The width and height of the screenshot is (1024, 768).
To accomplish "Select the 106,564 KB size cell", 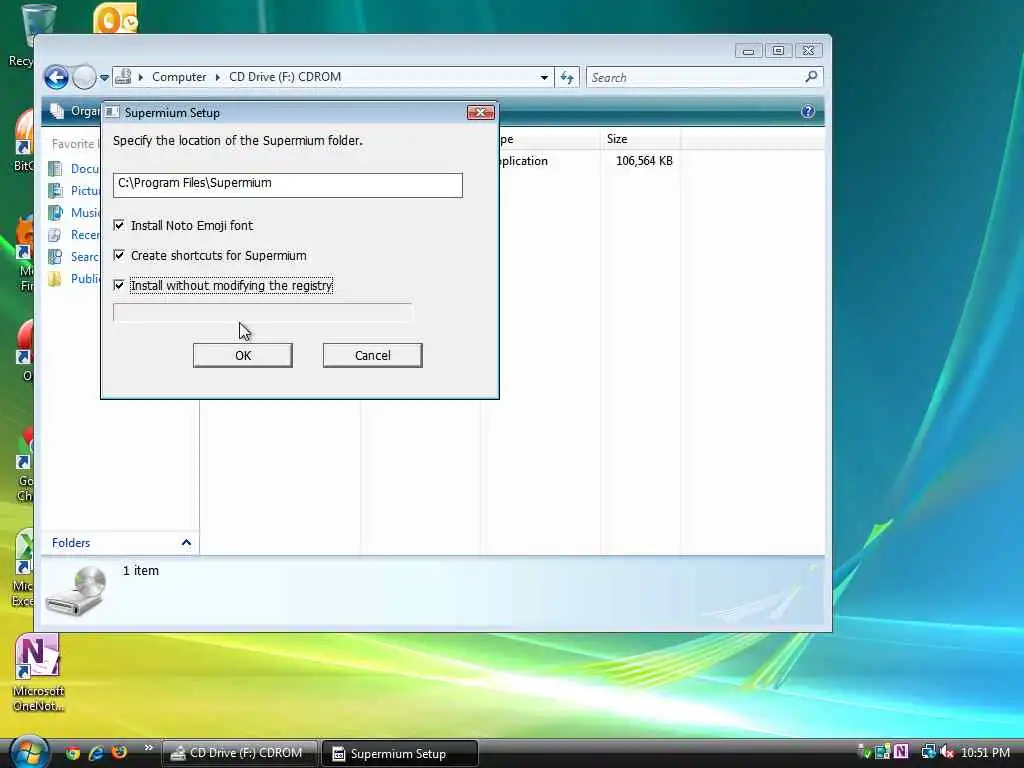I will 644,161.
